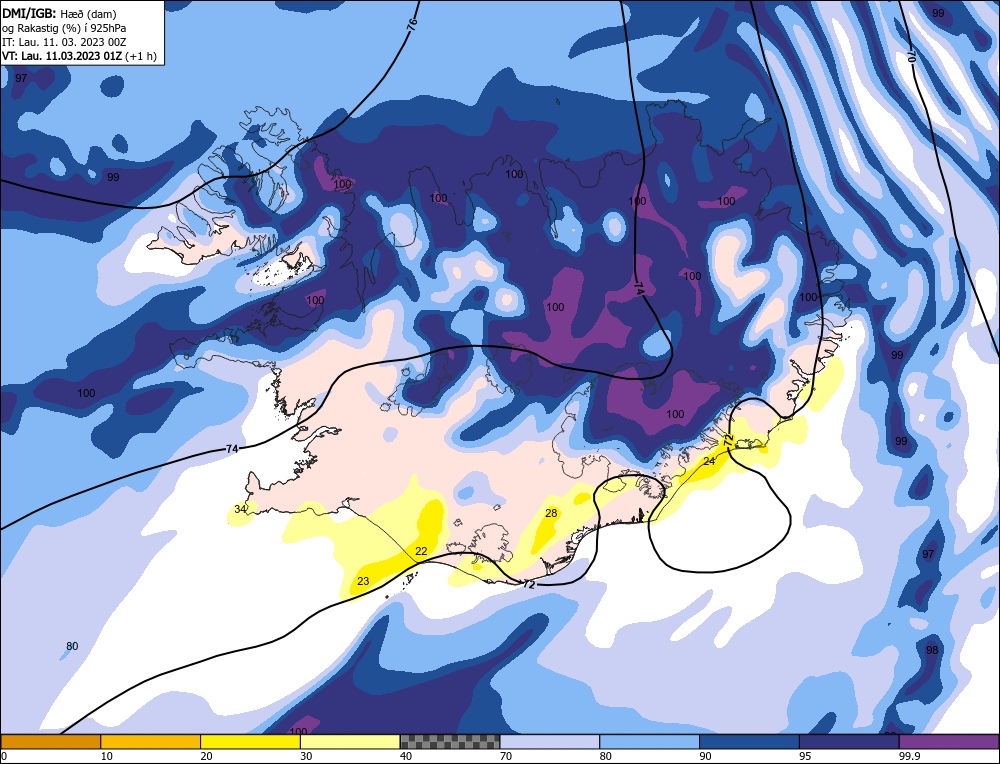Click the '10' legend scale label
The width and height of the screenshot is (1000, 764).
click(x=107, y=756)
